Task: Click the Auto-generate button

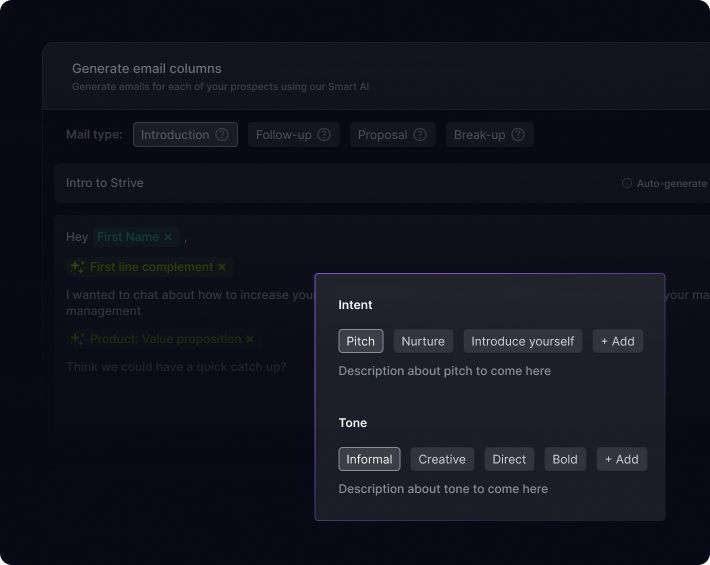Action: point(664,183)
